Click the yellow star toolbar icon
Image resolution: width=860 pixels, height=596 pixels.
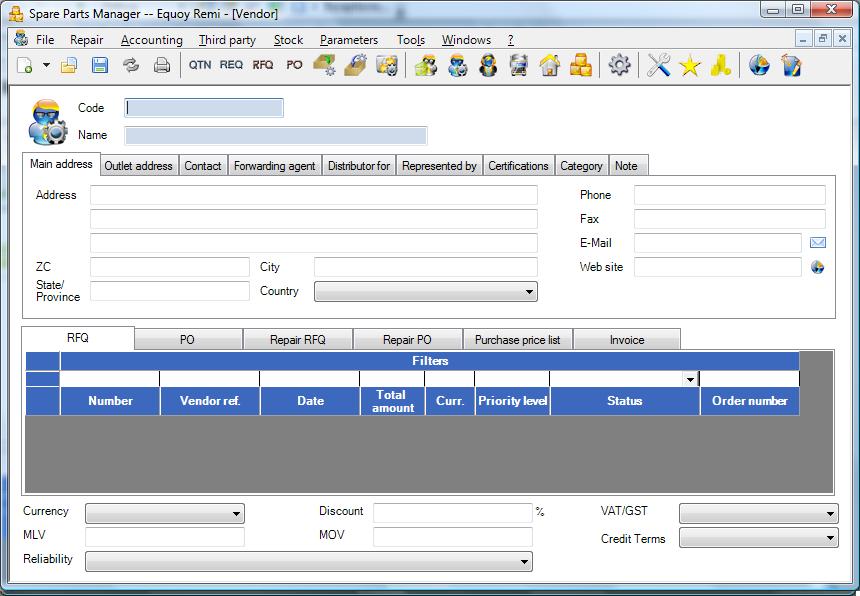click(690, 66)
